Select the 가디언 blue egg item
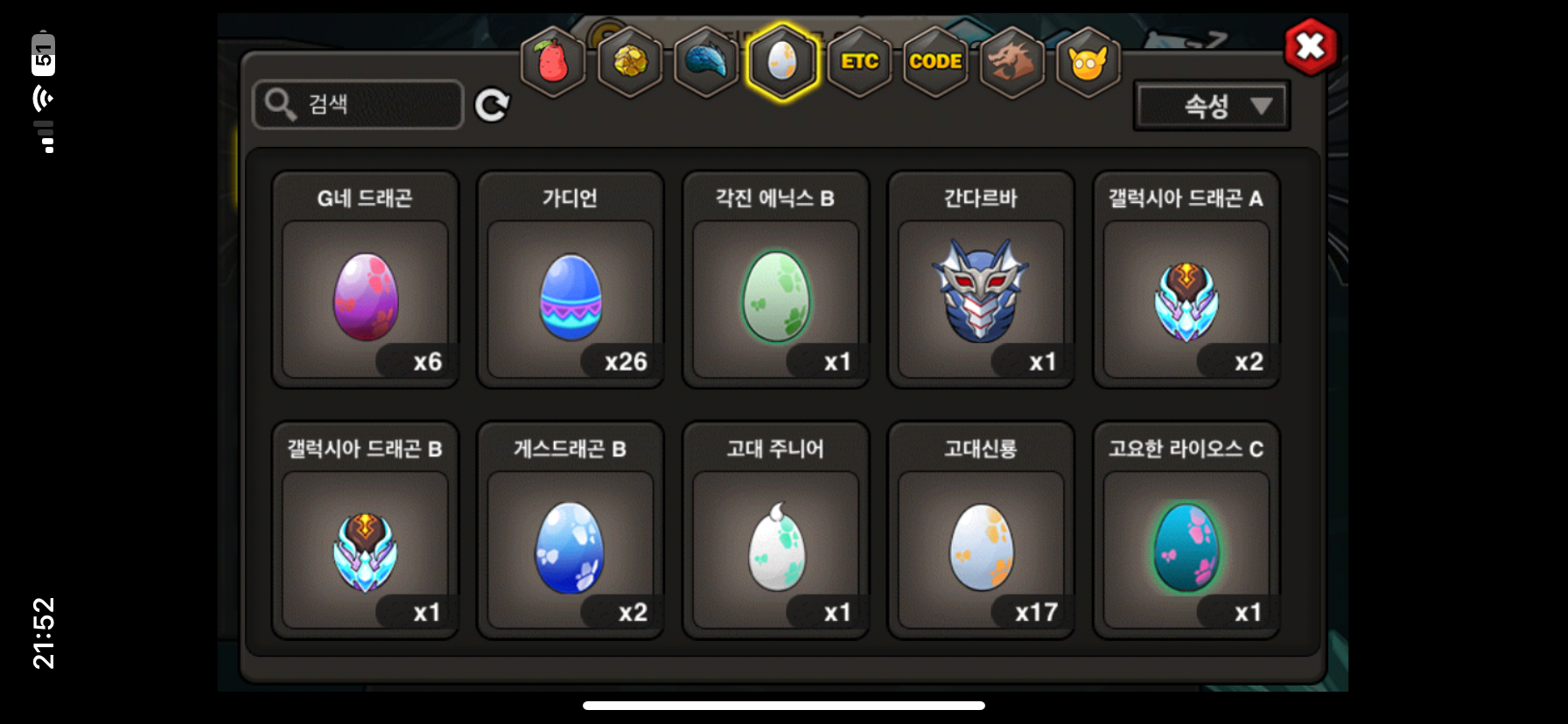Image resolution: width=1568 pixels, height=724 pixels. [570, 280]
